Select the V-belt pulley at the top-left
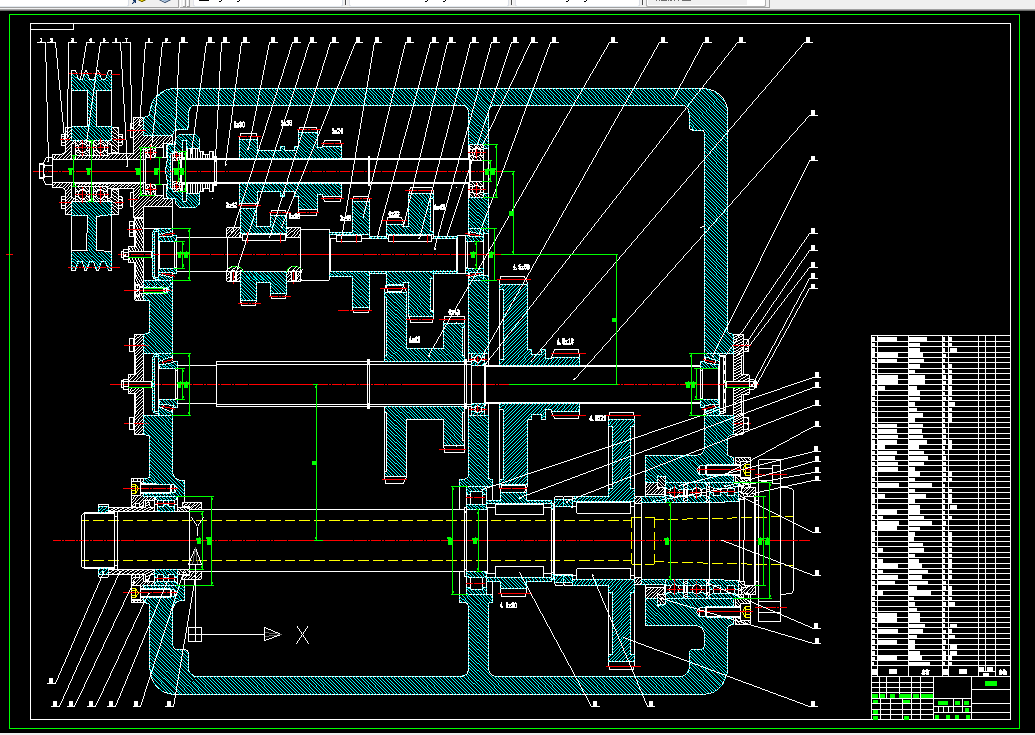 [92, 172]
